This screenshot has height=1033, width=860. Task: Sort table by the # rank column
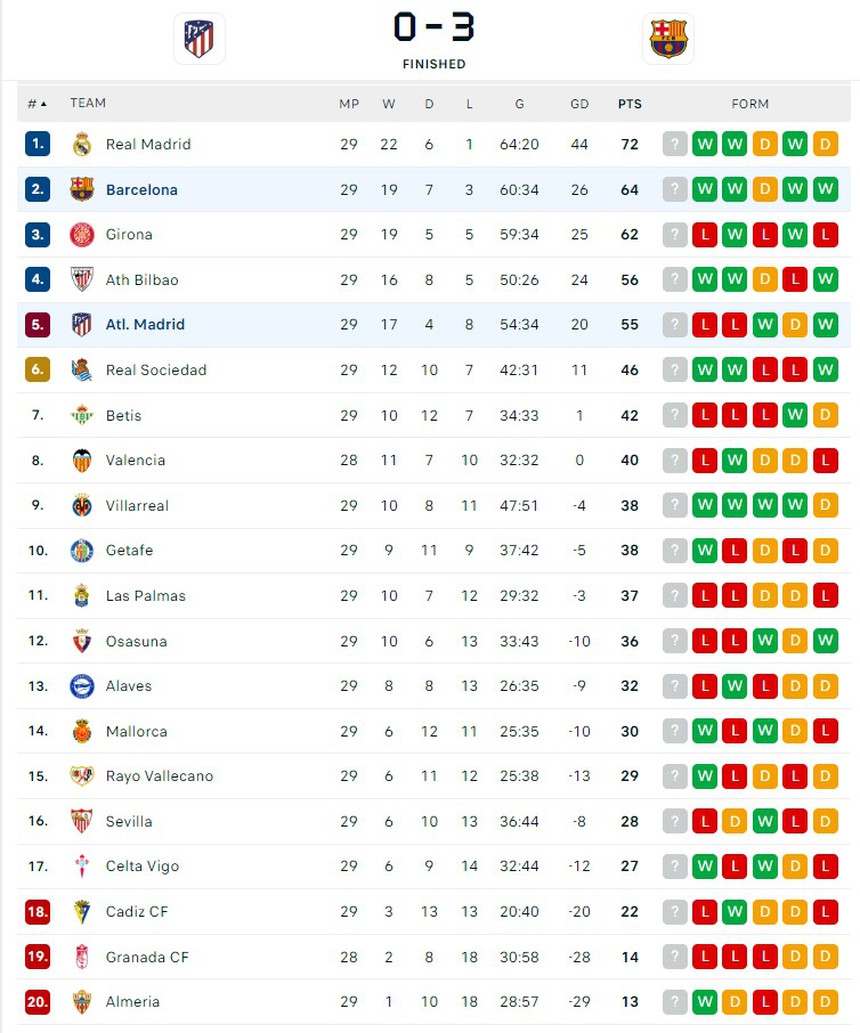(x=37, y=104)
